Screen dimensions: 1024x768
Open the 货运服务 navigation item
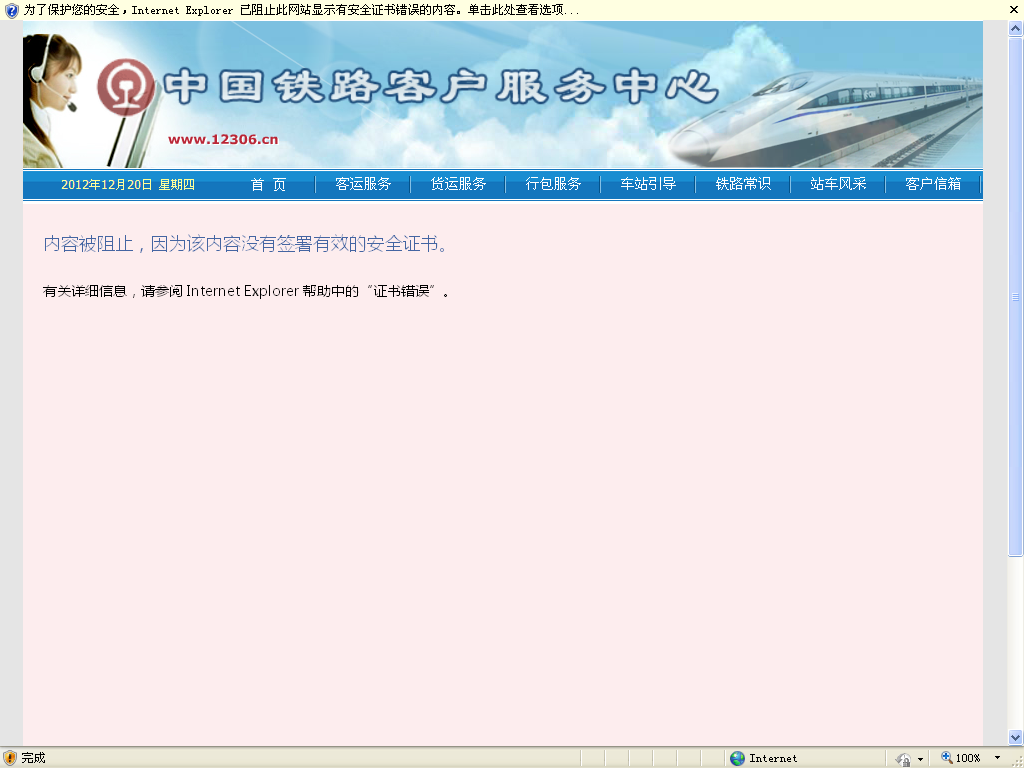[x=458, y=184]
